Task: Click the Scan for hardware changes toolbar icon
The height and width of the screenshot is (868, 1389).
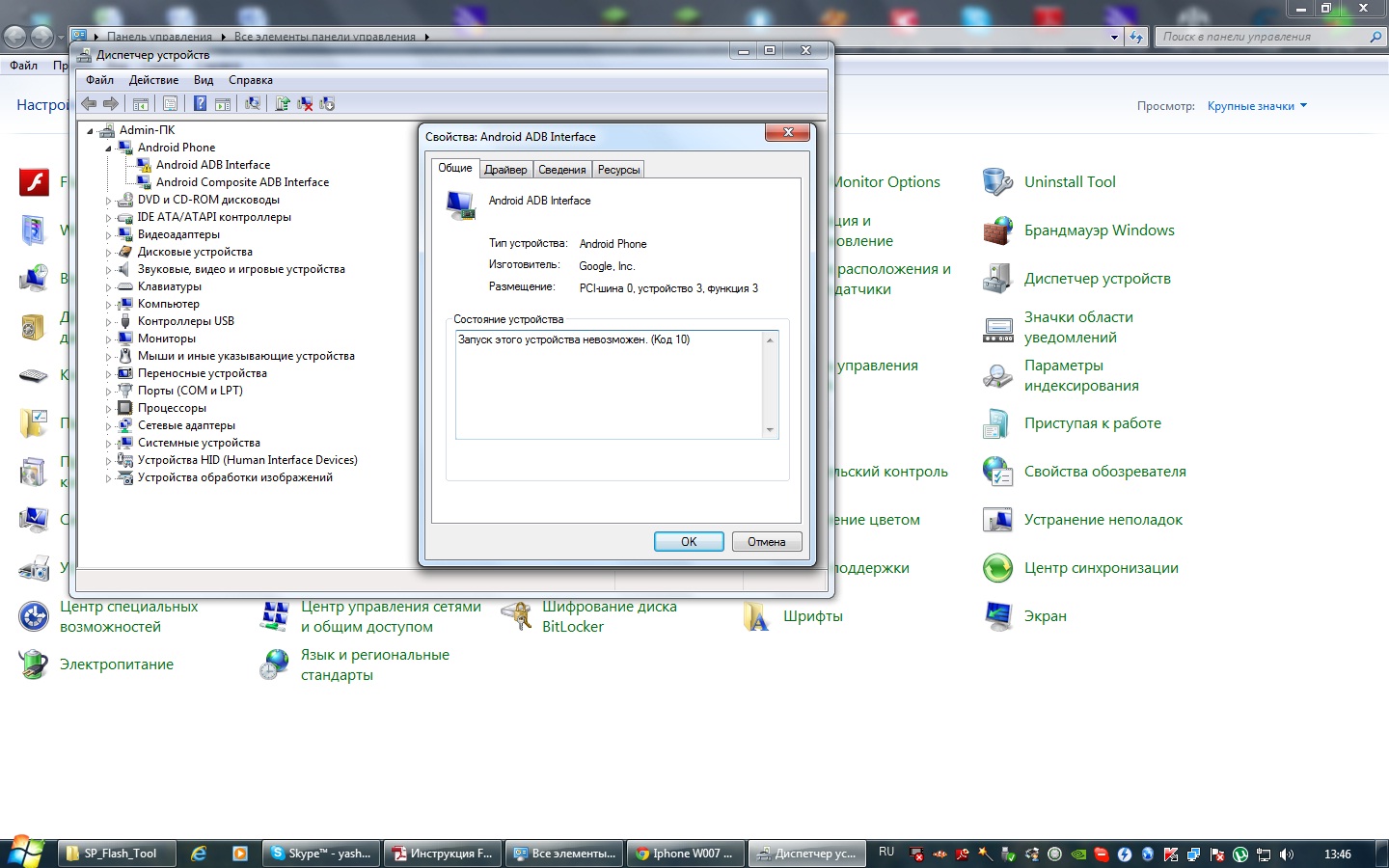Action: tap(253, 104)
